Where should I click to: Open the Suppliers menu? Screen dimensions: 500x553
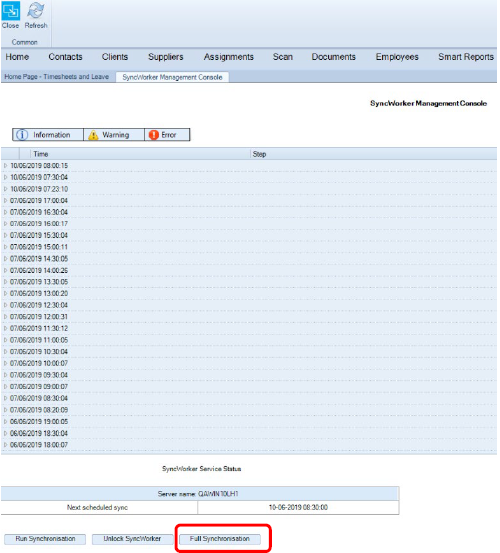coord(166,57)
